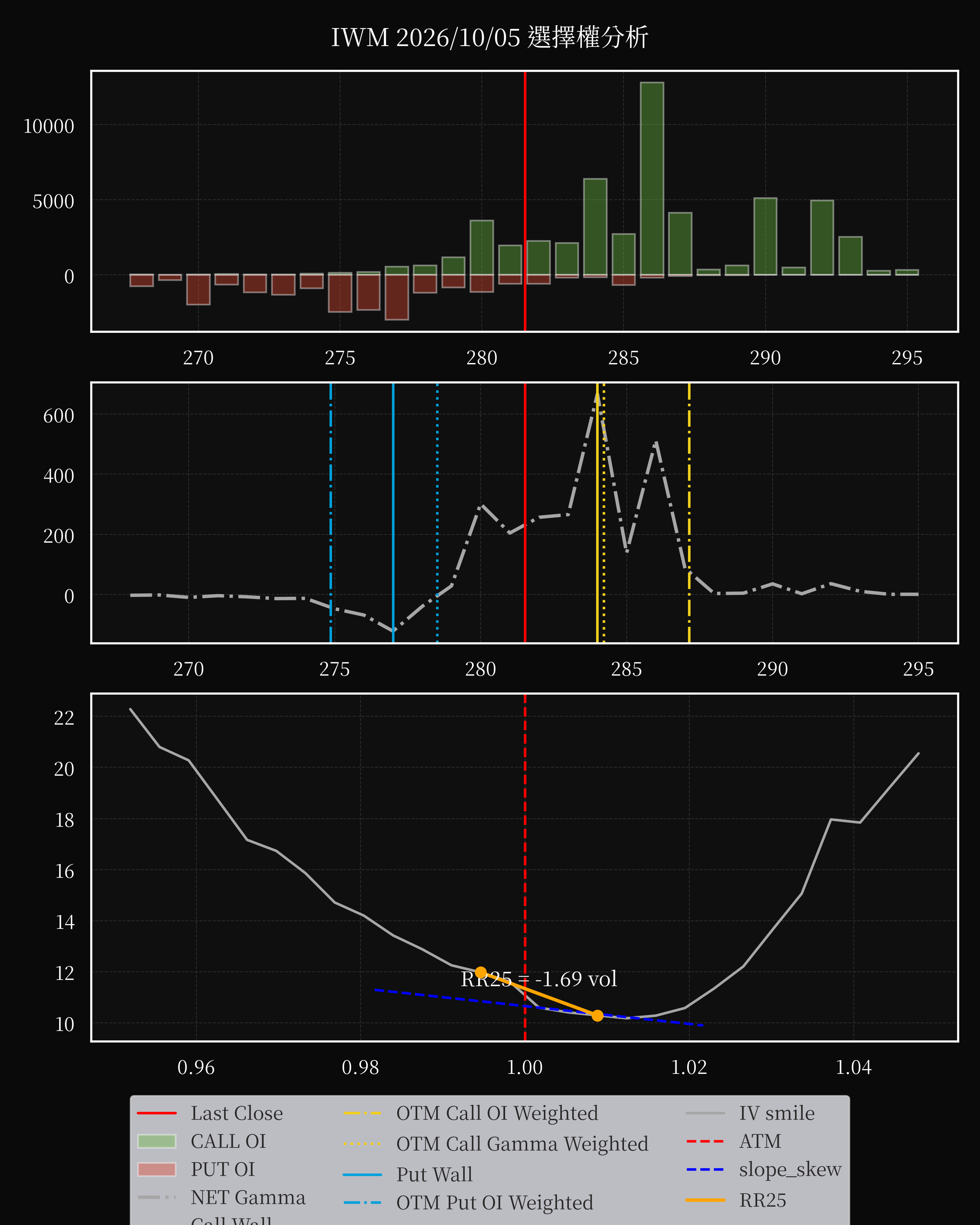Select the CALL OI legend label
This screenshot has width=980, height=1225.
pyautogui.click(x=228, y=1141)
